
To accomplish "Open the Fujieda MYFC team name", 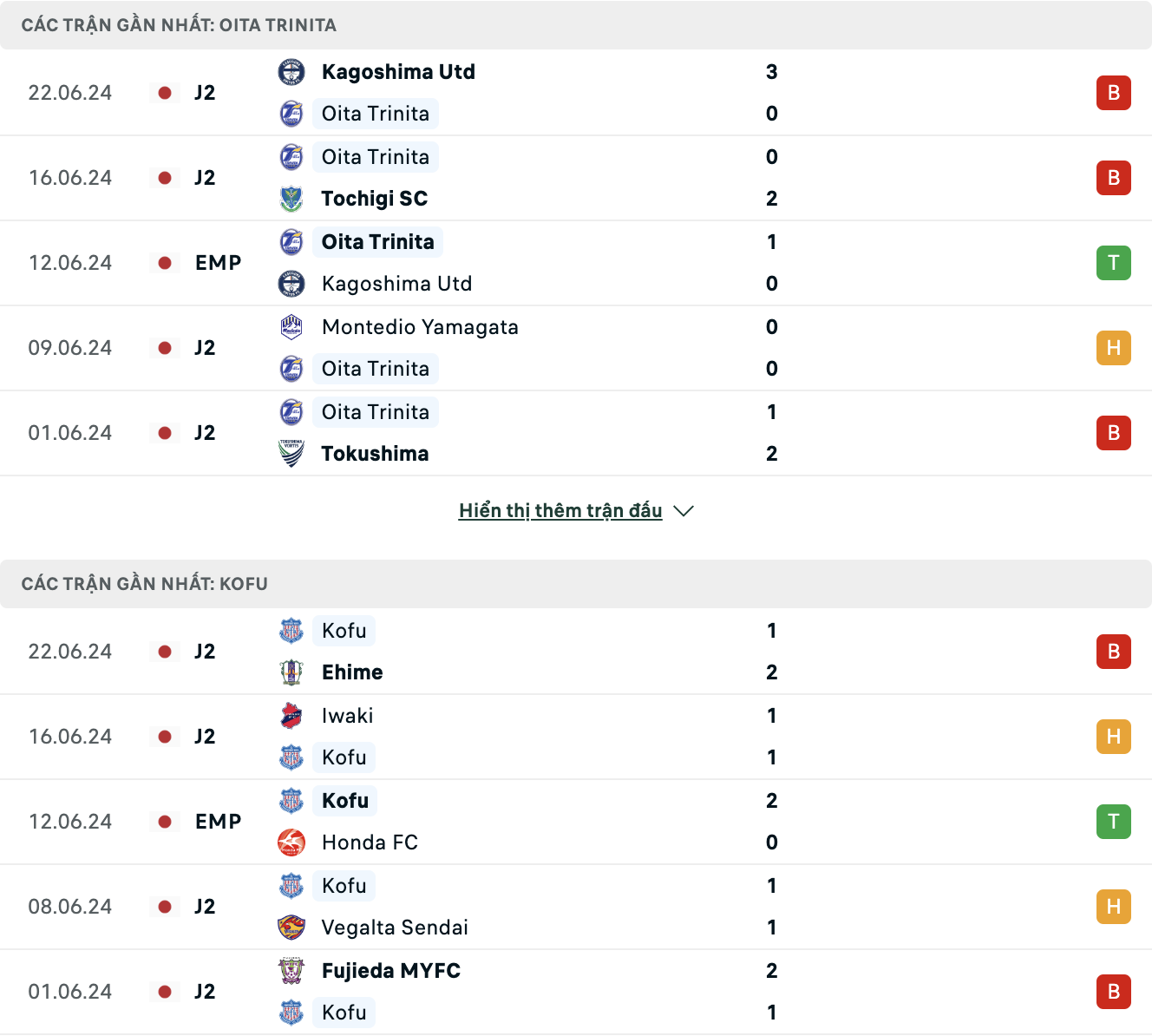I will click(391, 971).
